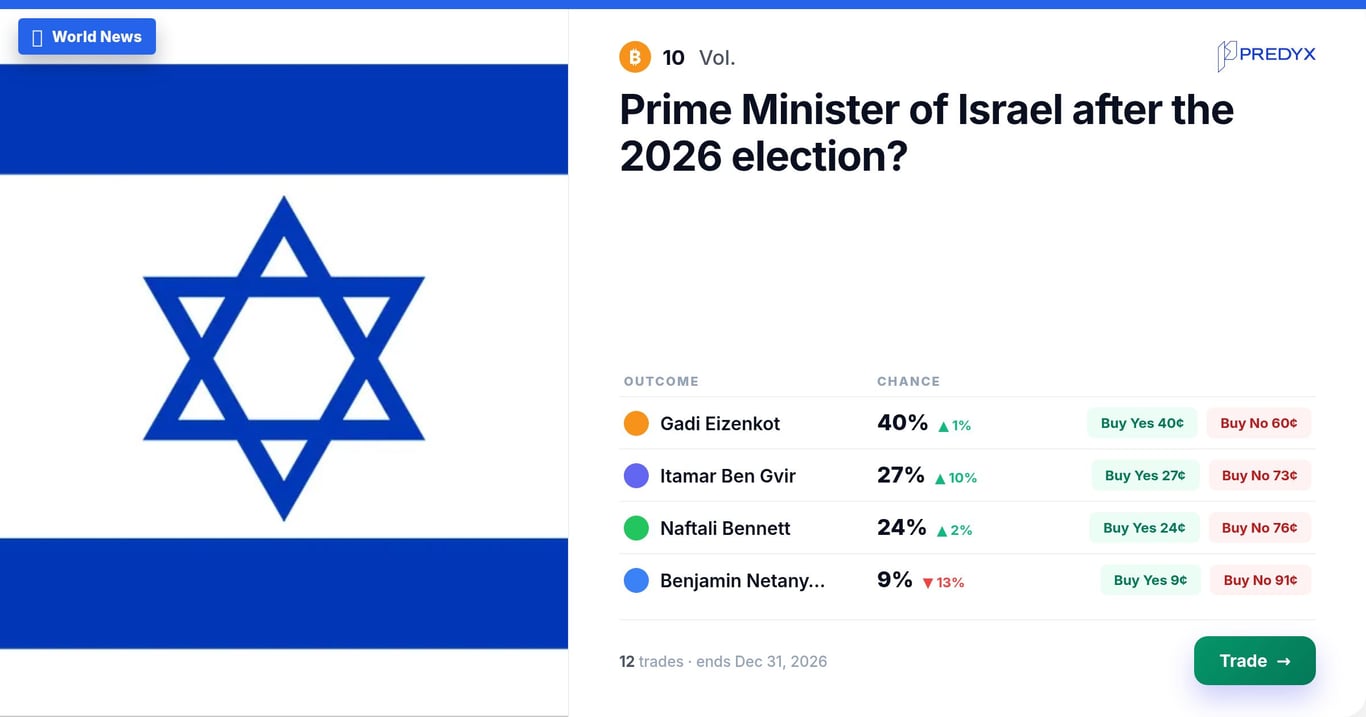The height and width of the screenshot is (717, 1366).
Task: Select Buy No 73¢ for Ben Gvir
Action: pos(1260,476)
